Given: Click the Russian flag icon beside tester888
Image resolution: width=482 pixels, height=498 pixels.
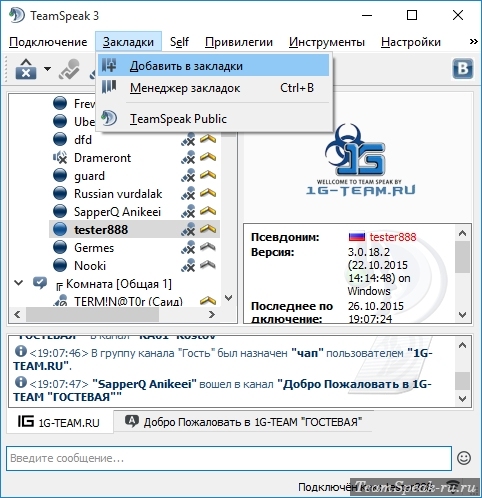Looking at the screenshot, I should pos(357,237).
